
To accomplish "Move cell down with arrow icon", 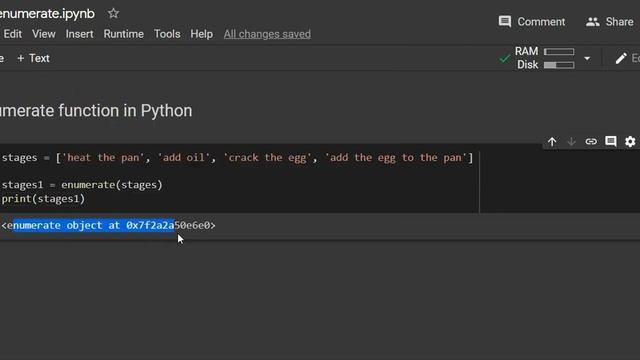I will pos(571,142).
